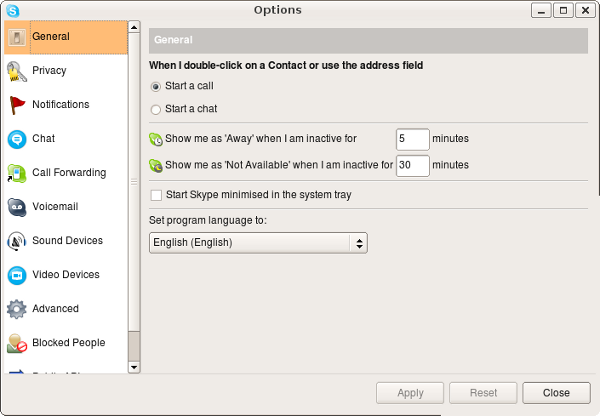Click the Blocked People icon
Image resolution: width=600 pixels, height=416 pixels.
[16, 343]
